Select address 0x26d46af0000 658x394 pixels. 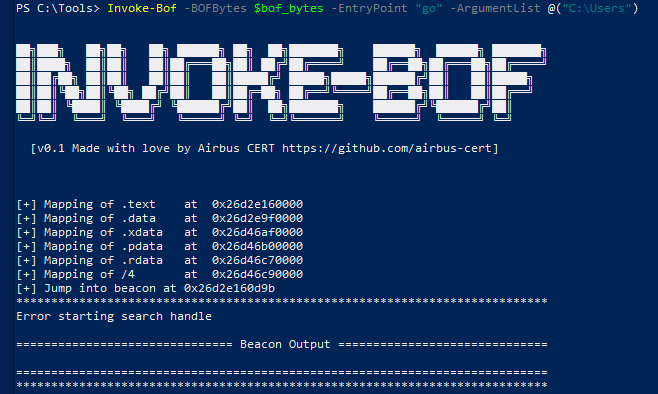257,232
